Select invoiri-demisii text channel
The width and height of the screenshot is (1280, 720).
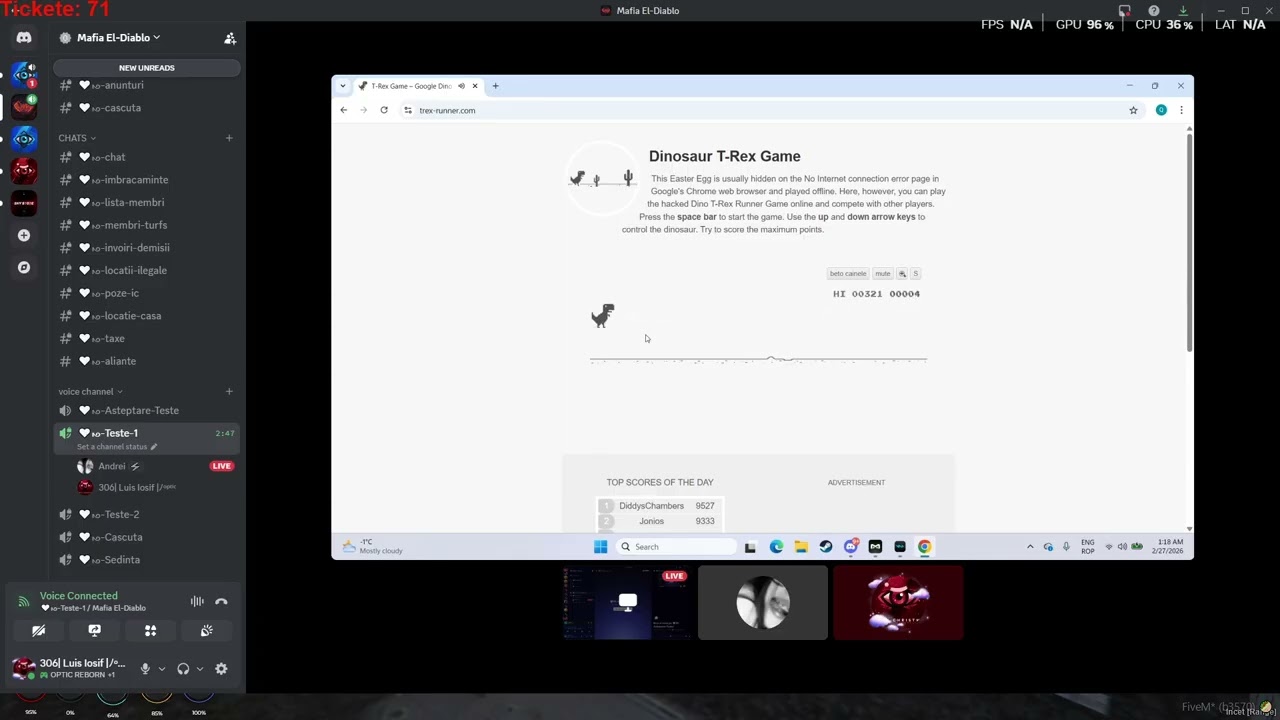click(146, 248)
